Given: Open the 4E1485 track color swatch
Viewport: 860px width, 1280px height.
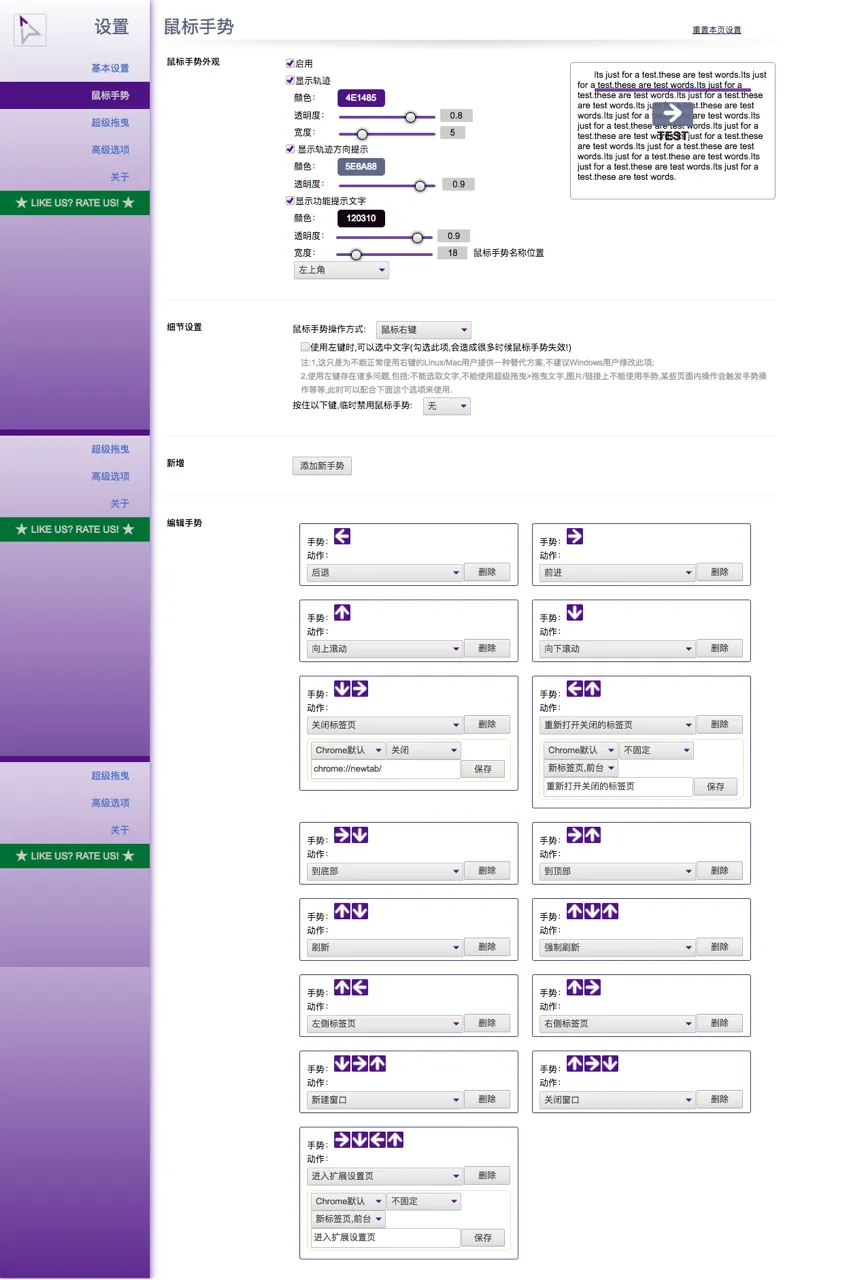Looking at the screenshot, I should pos(361,98).
